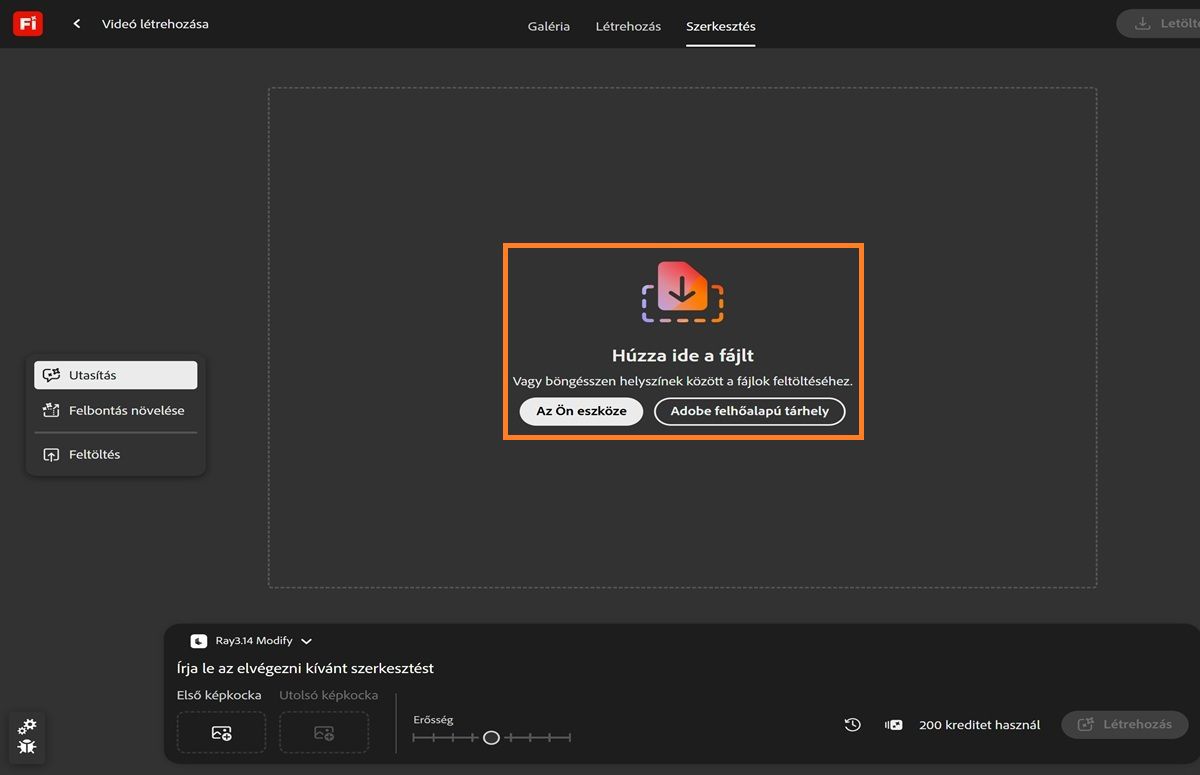Click the credits icon beside 200 kreditet

(893, 725)
